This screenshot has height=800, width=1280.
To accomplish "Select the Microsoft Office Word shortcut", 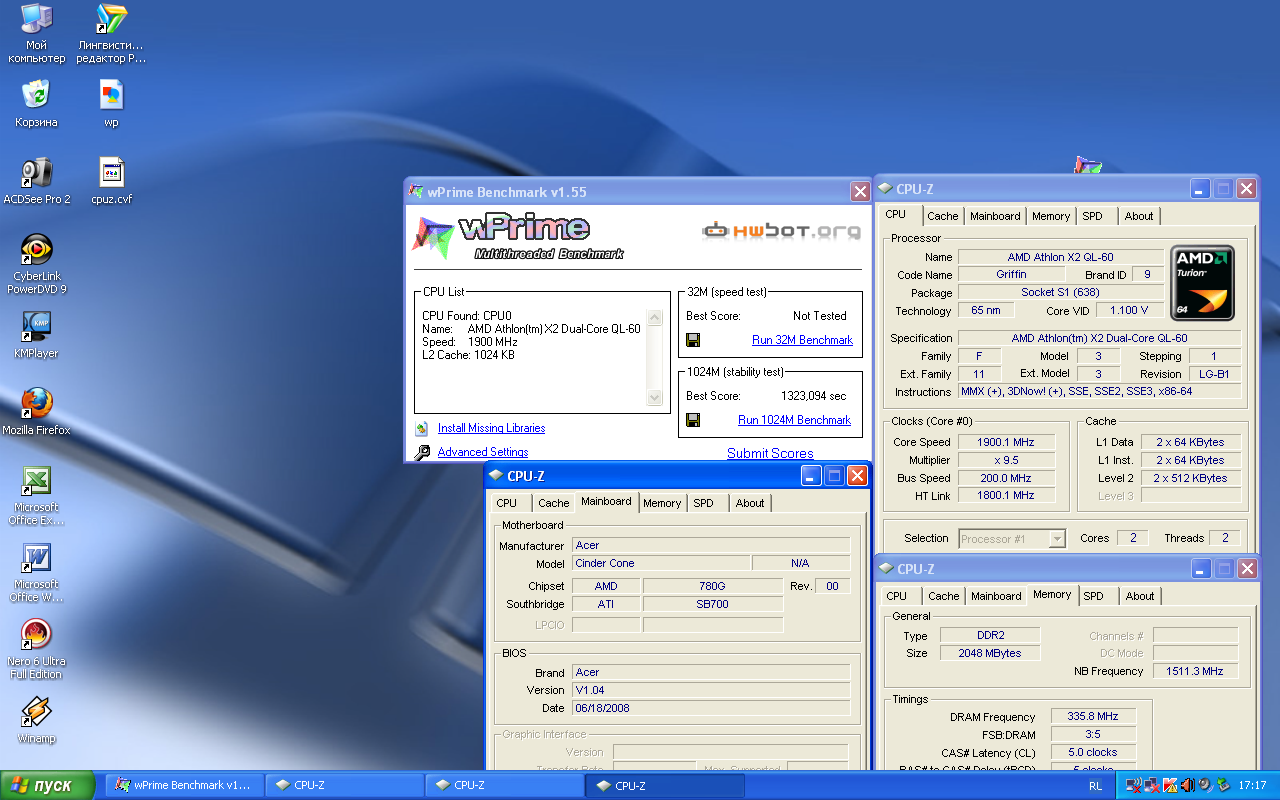I will point(36,572).
